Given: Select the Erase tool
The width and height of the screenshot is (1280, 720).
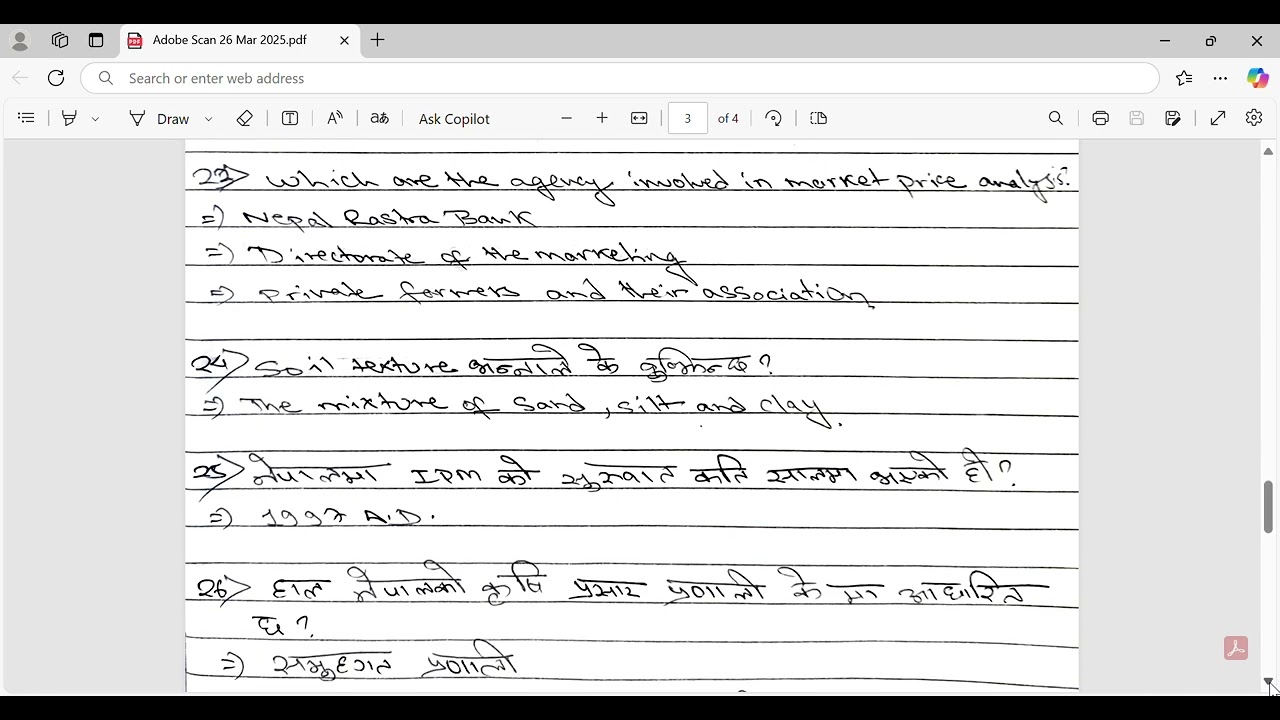Looking at the screenshot, I should point(245,118).
